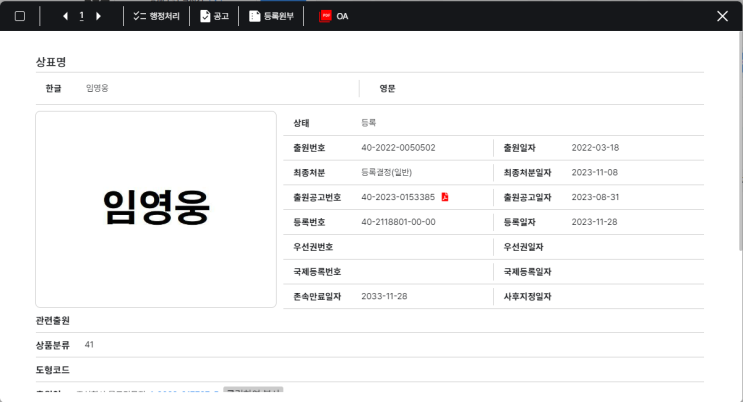This screenshot has height=402, width=743.
Task: Select final disposition date 2023-11-08
Action: coord(595,172)
